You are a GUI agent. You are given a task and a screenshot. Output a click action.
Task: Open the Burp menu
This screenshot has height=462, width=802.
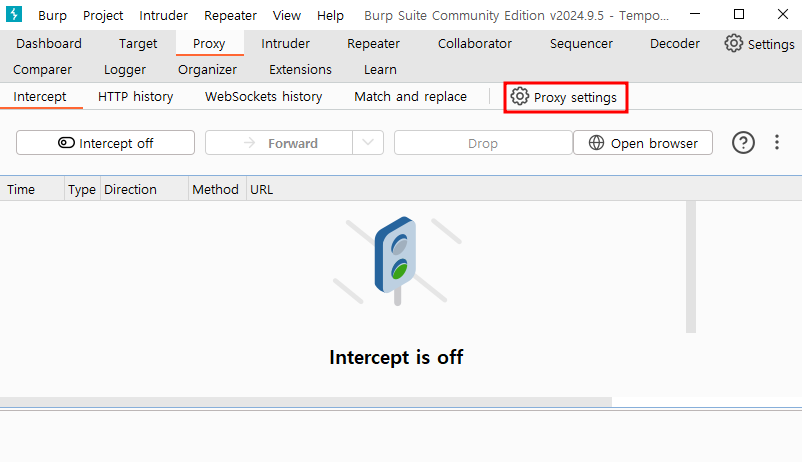tap(52, 15)
